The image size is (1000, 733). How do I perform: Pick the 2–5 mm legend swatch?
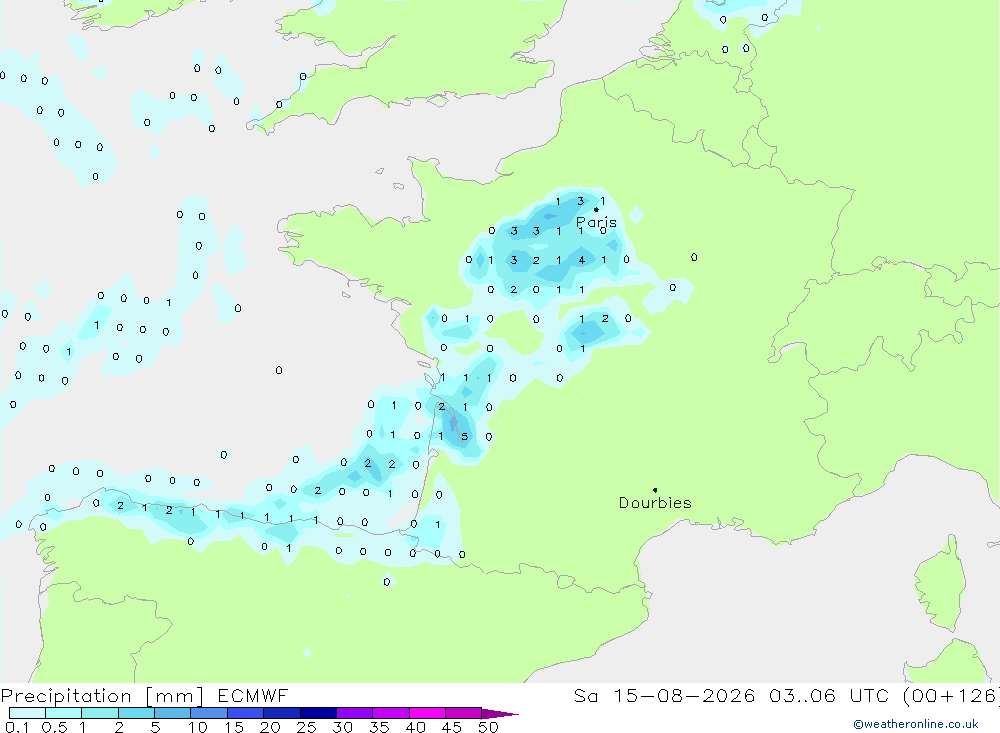136,713
